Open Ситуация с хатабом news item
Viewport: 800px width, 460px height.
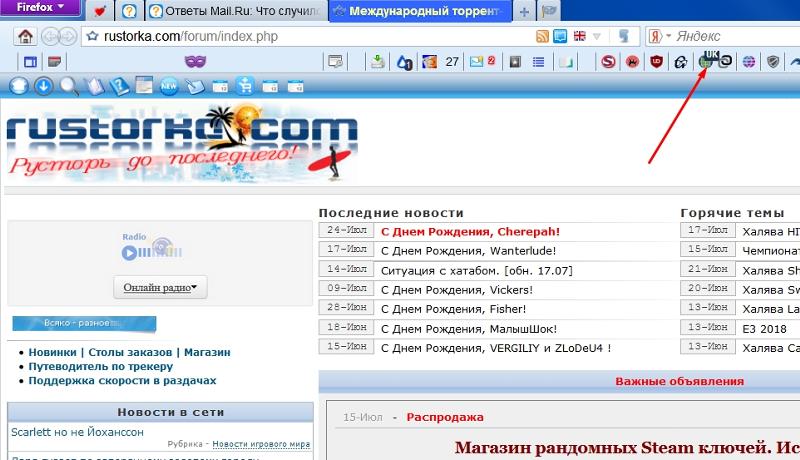[477, 270]
